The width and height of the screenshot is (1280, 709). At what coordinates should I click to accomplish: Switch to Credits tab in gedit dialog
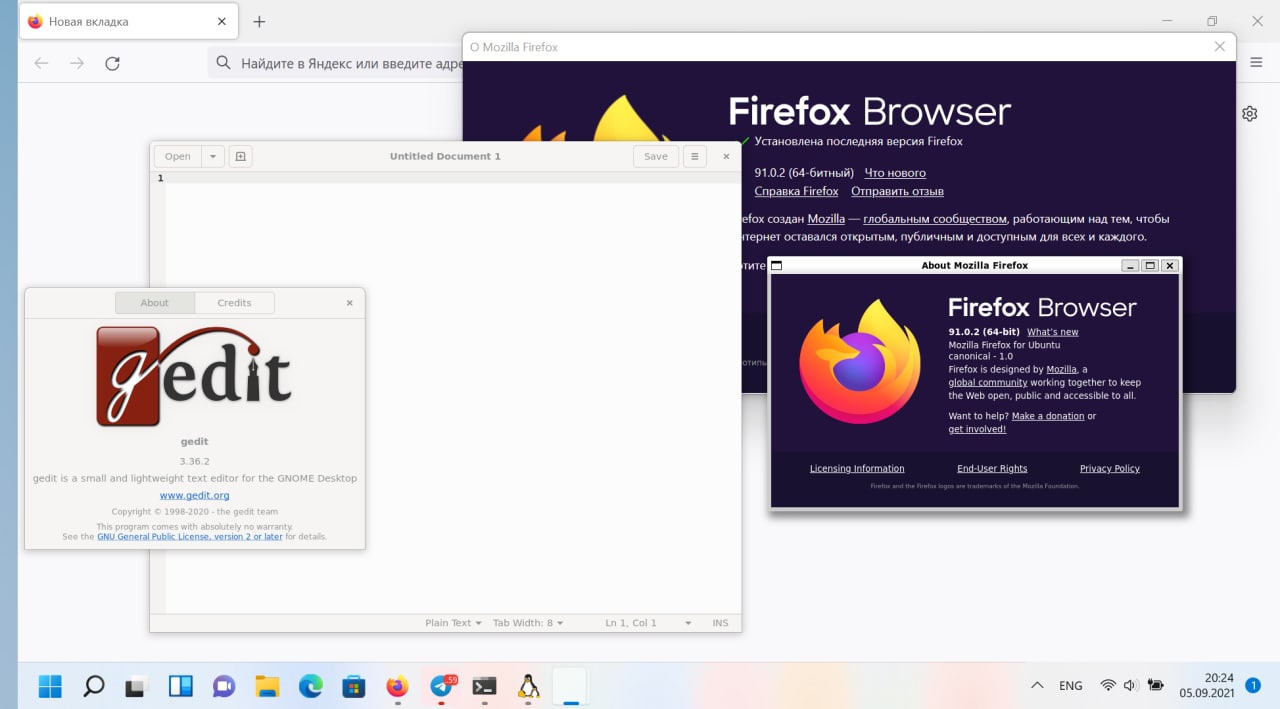[x=234, y=303]
